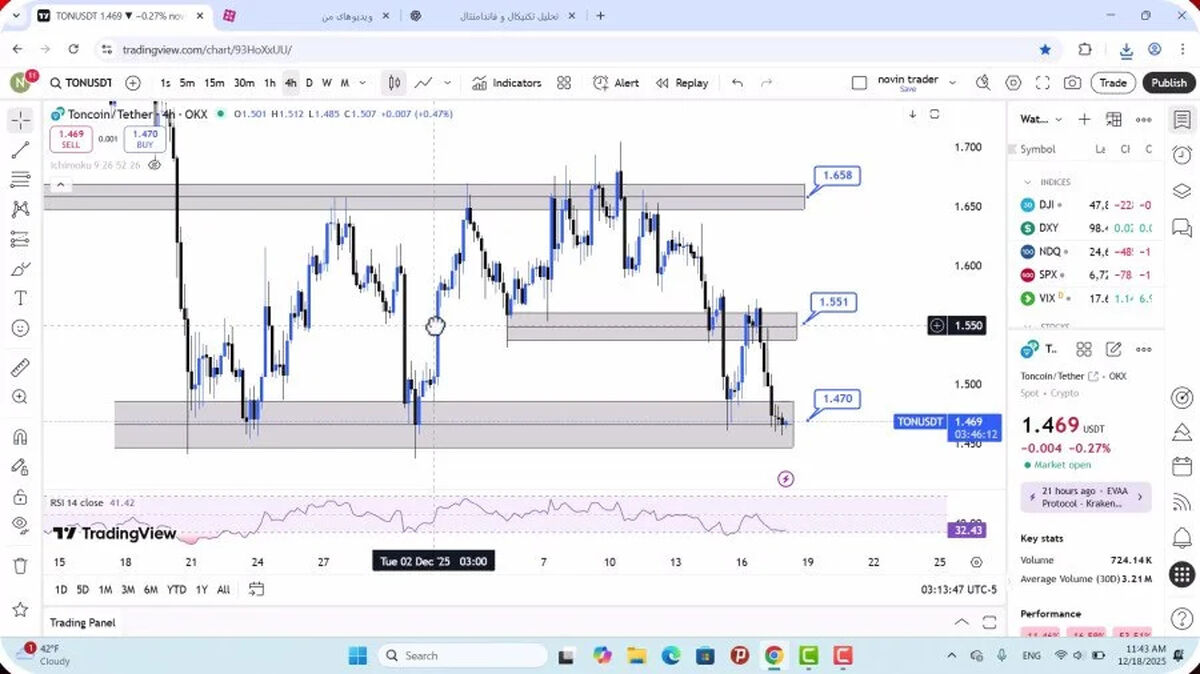
Task: Hide all drawings with eye icon
Action: tap(20, 525)
